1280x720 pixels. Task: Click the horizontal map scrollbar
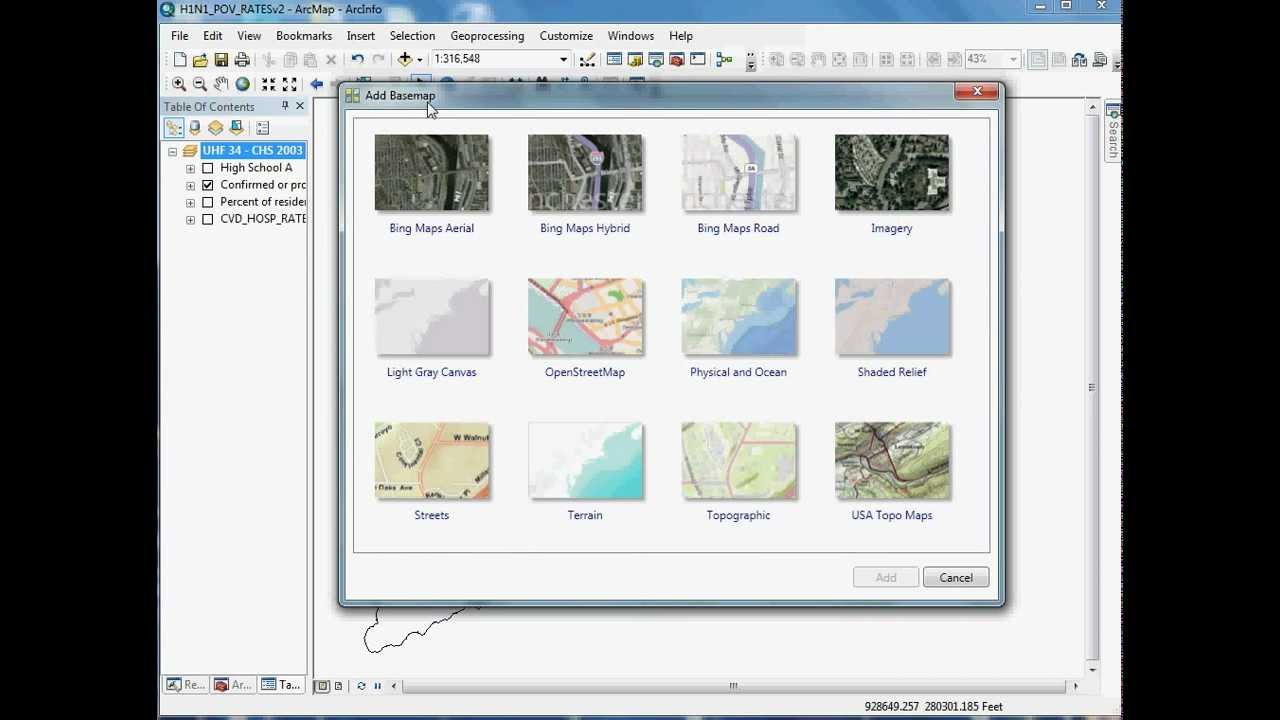[734, 686]
